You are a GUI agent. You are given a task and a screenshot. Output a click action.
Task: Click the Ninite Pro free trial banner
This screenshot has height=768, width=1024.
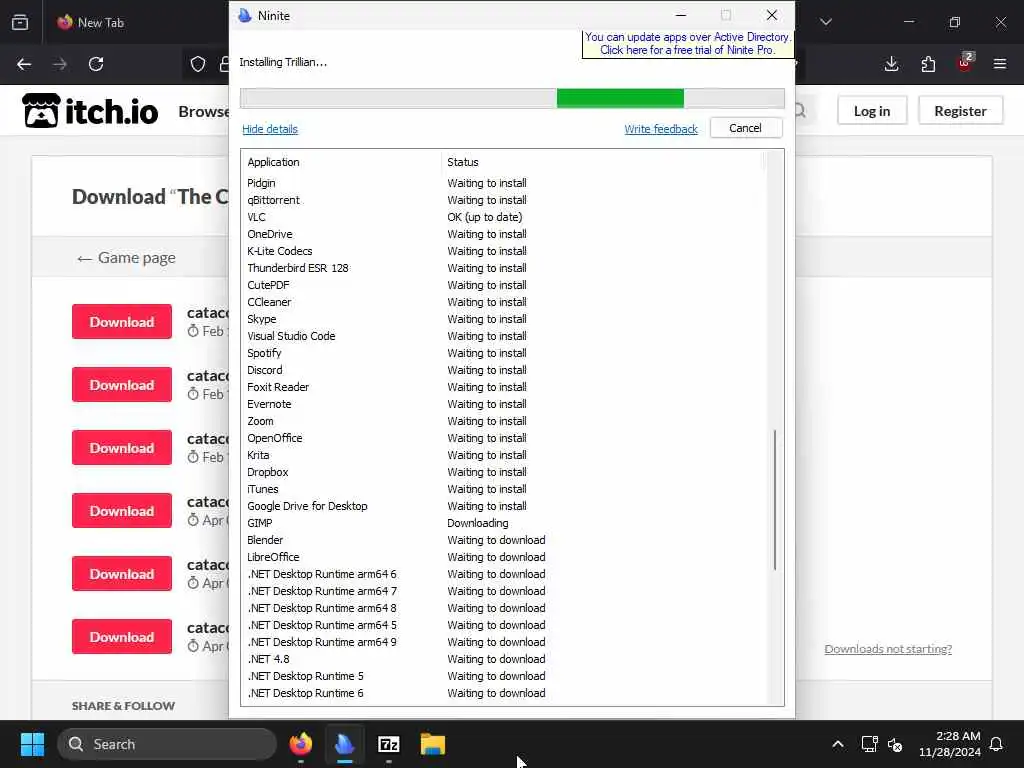coord(687,44)
